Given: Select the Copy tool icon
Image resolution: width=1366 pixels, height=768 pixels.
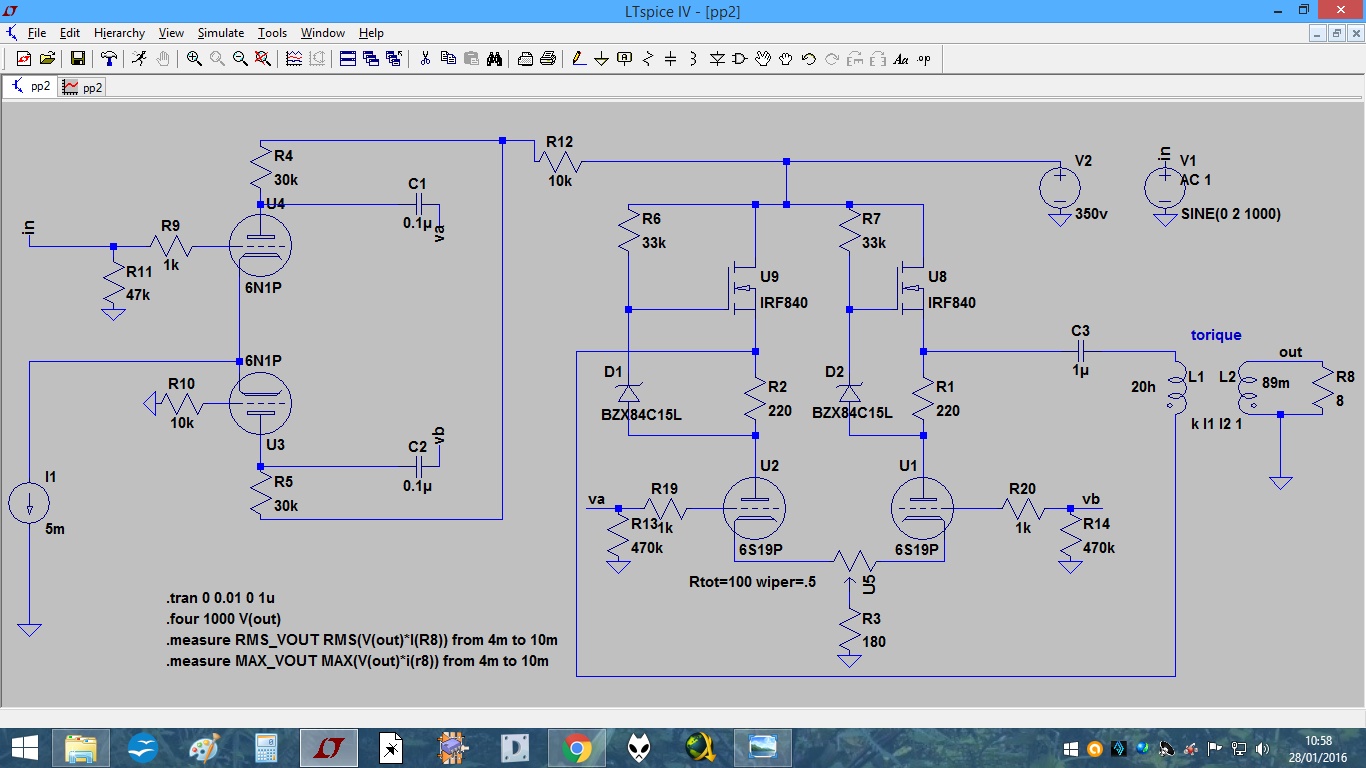Looking at the screenshot, I should 448,59.
